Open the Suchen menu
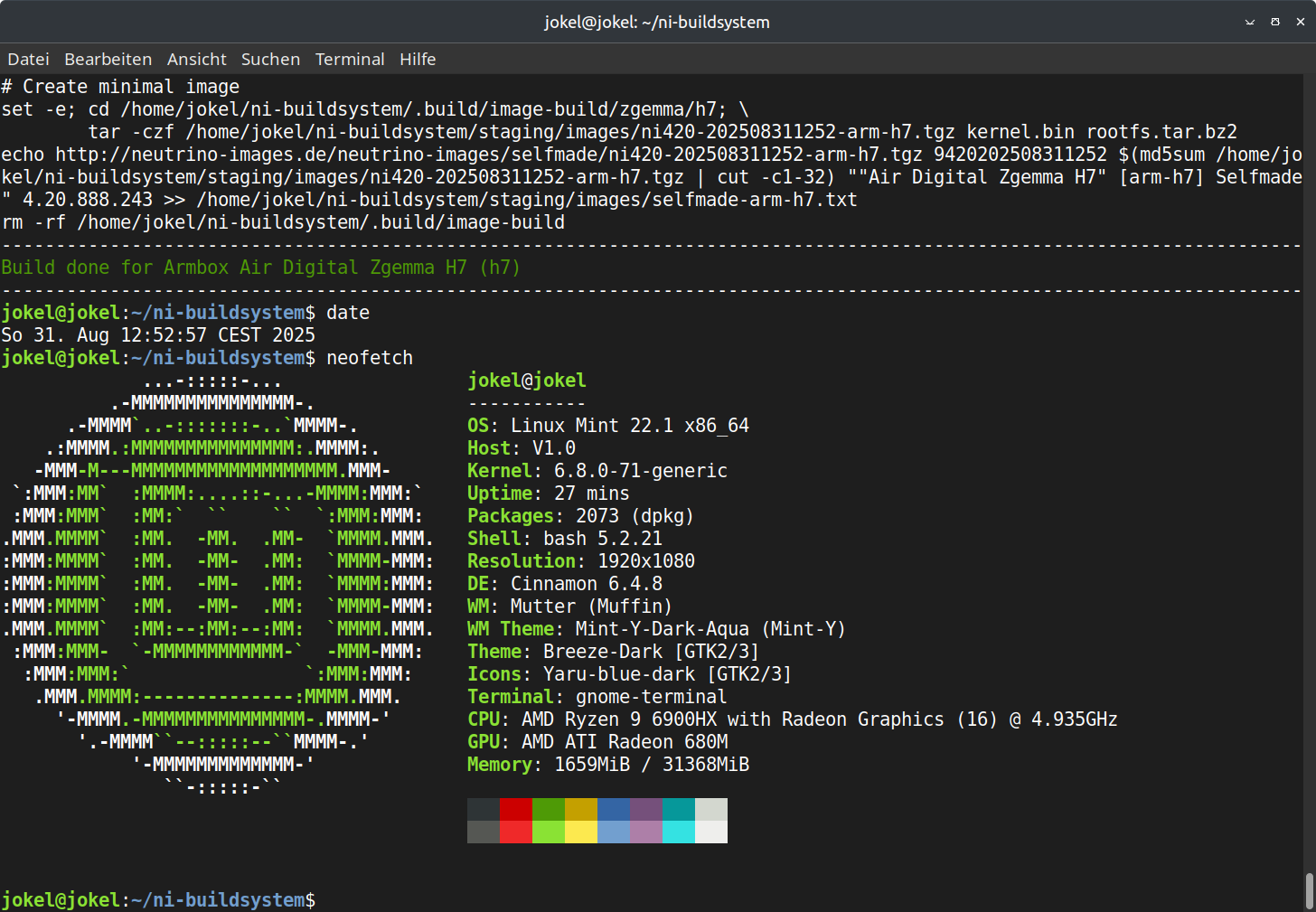This screenshot has height=912, width=1316. [270, 60]
